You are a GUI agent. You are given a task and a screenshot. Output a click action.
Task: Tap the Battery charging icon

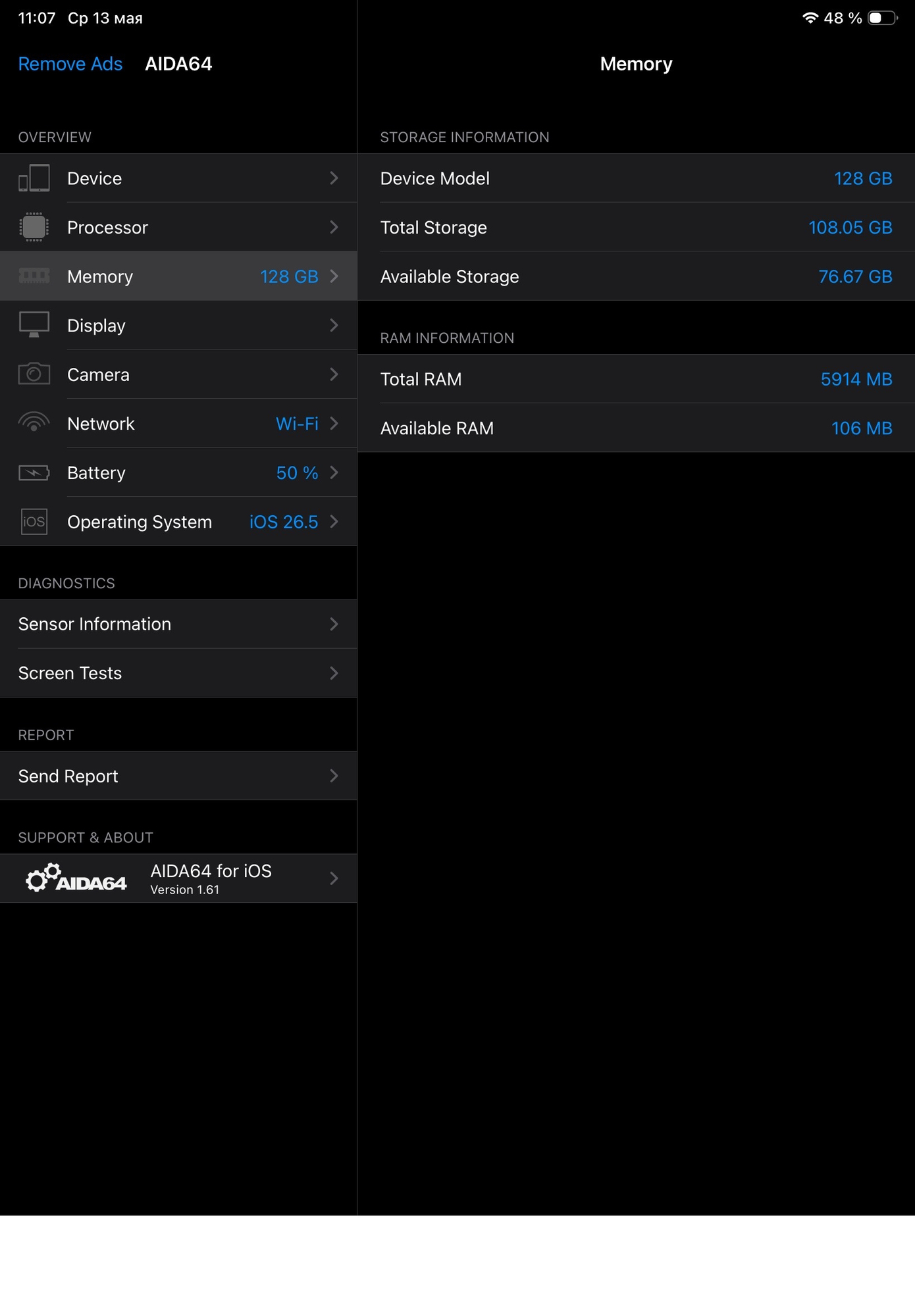tap(34, 472)
